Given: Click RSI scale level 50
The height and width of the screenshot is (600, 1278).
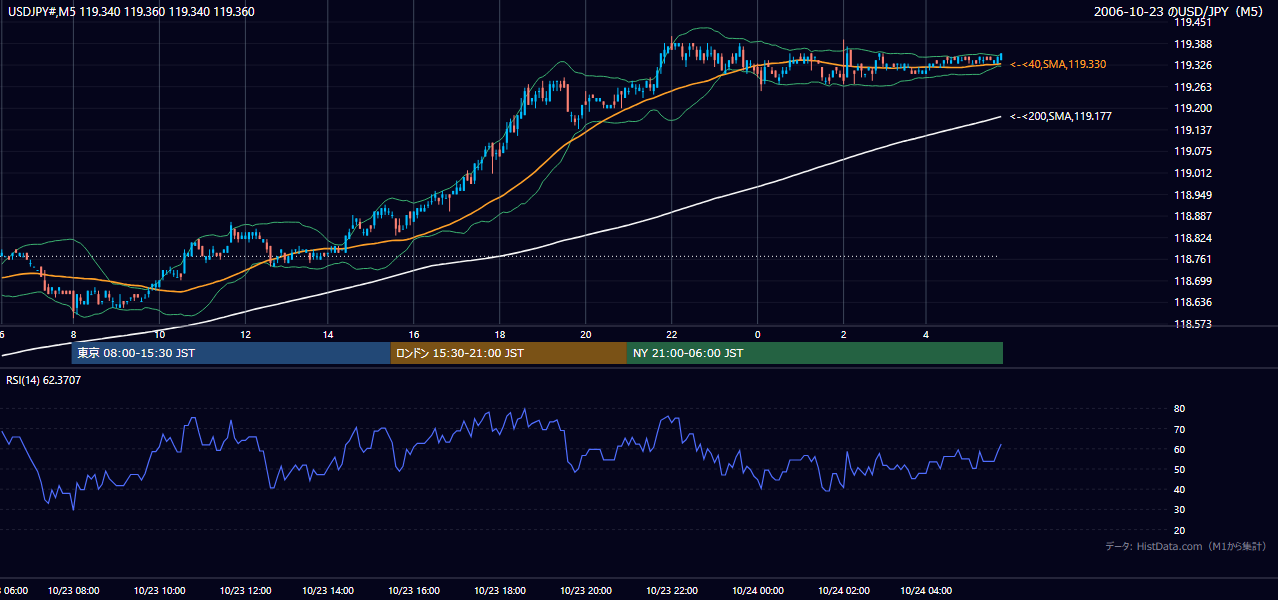Looking at the screenshot, I should pos(1179,470).
